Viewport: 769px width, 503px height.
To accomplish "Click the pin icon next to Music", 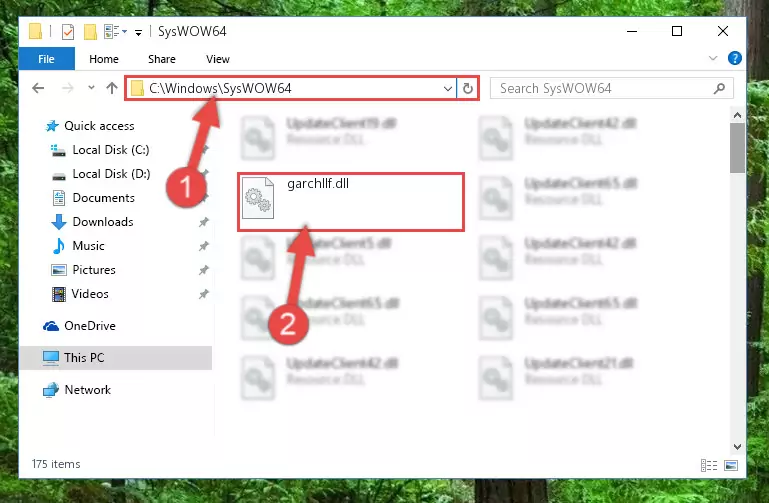I will (204, 246).
